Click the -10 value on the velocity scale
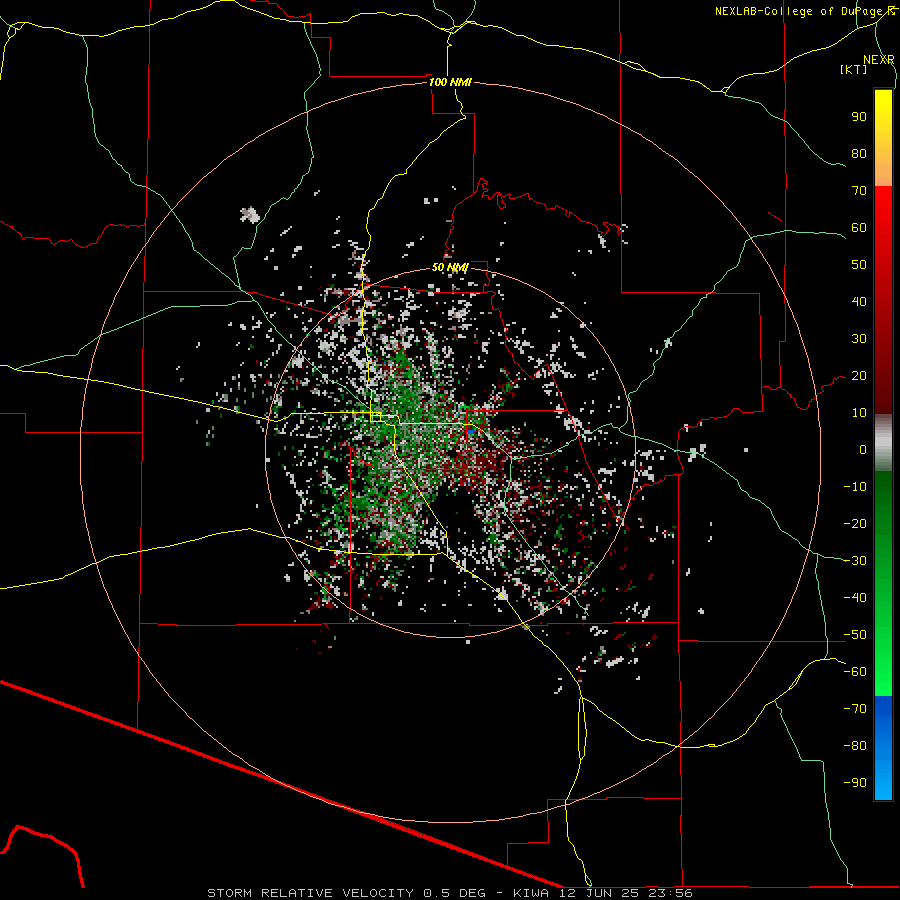900x900 pixels. tap(855, 487)
